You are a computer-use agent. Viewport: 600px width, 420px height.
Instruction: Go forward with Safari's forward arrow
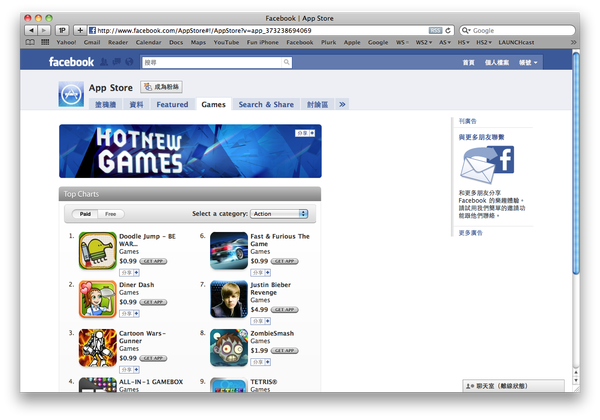[44, 30]
